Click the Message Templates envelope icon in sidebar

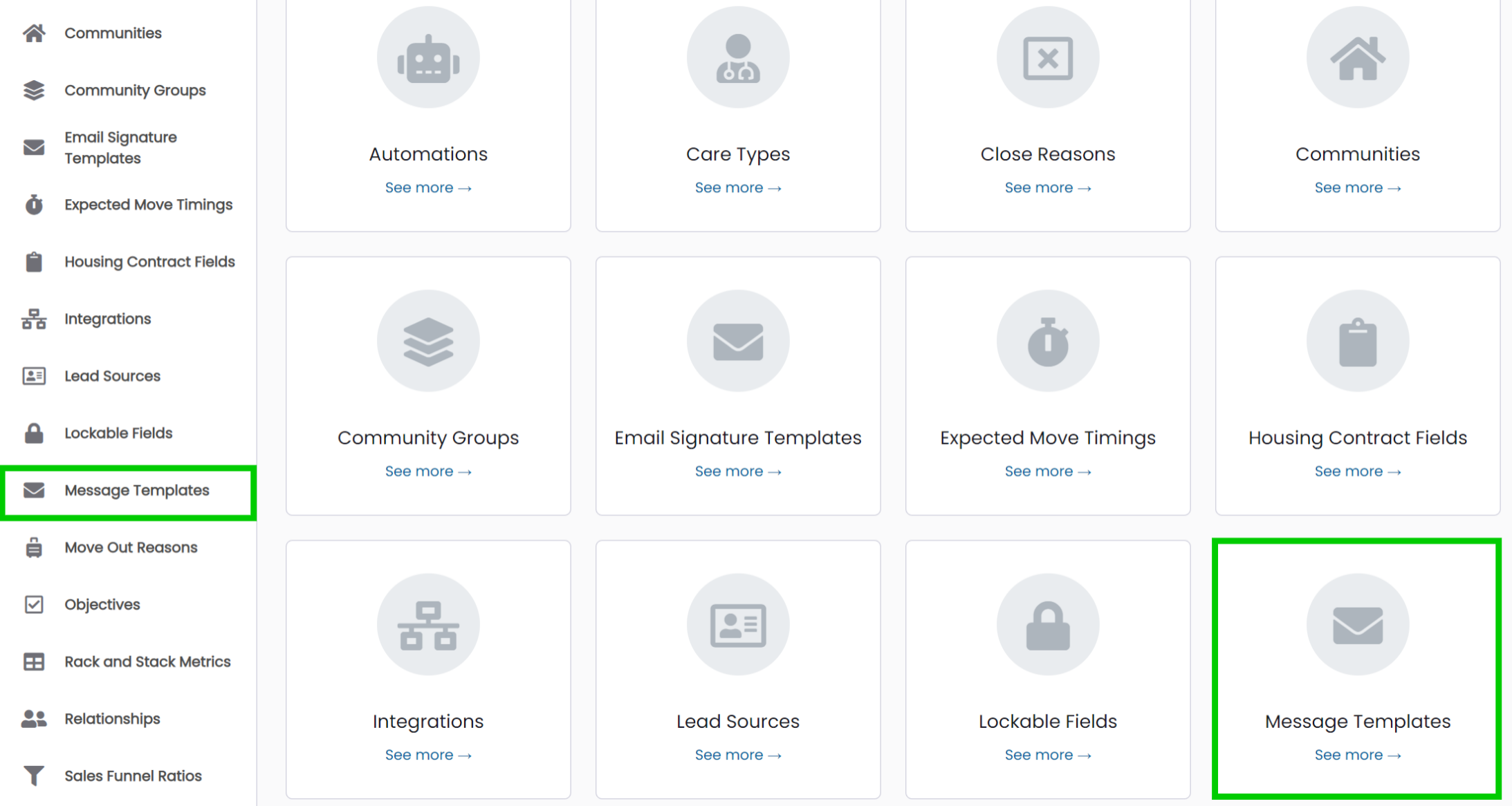point(34,490)
